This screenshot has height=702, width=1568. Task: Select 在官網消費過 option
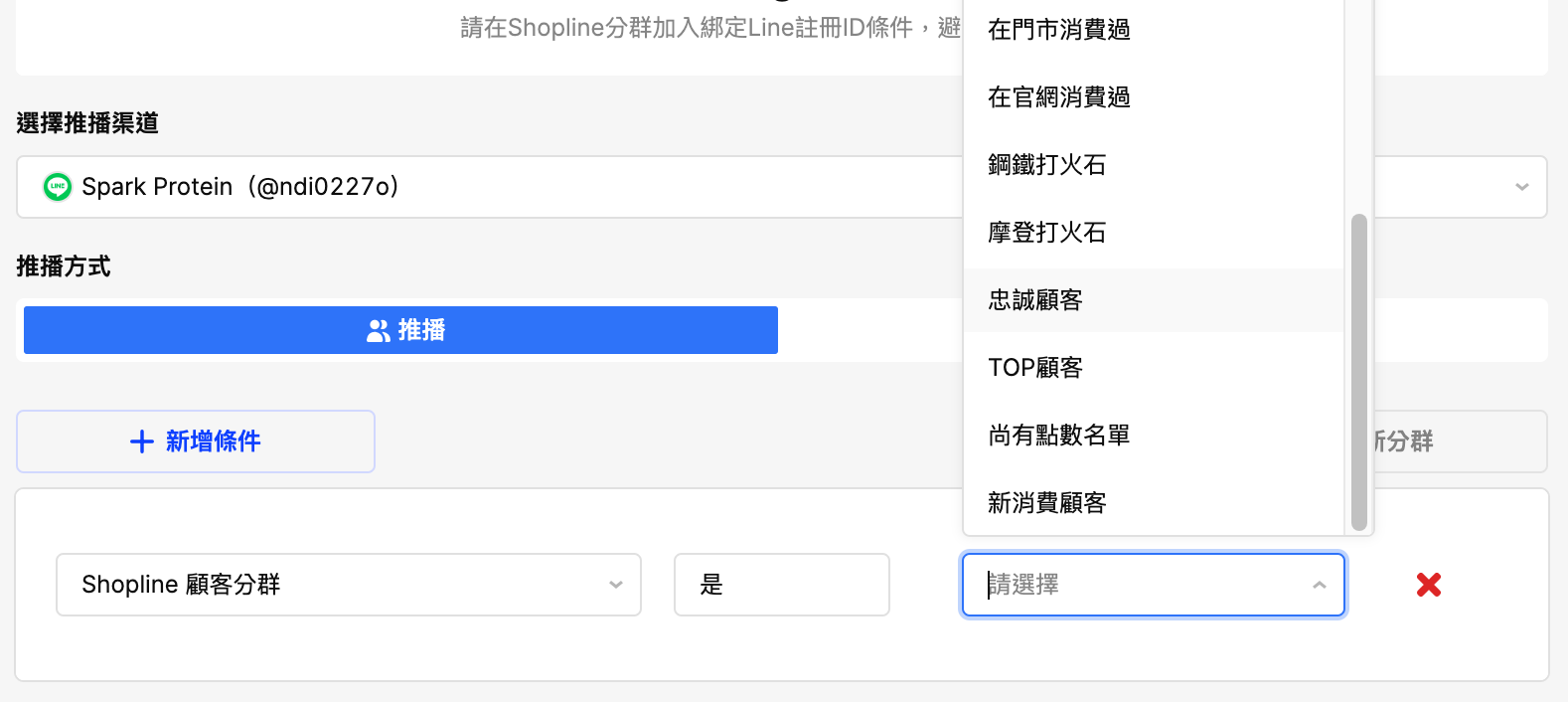tap(1059, 97)
